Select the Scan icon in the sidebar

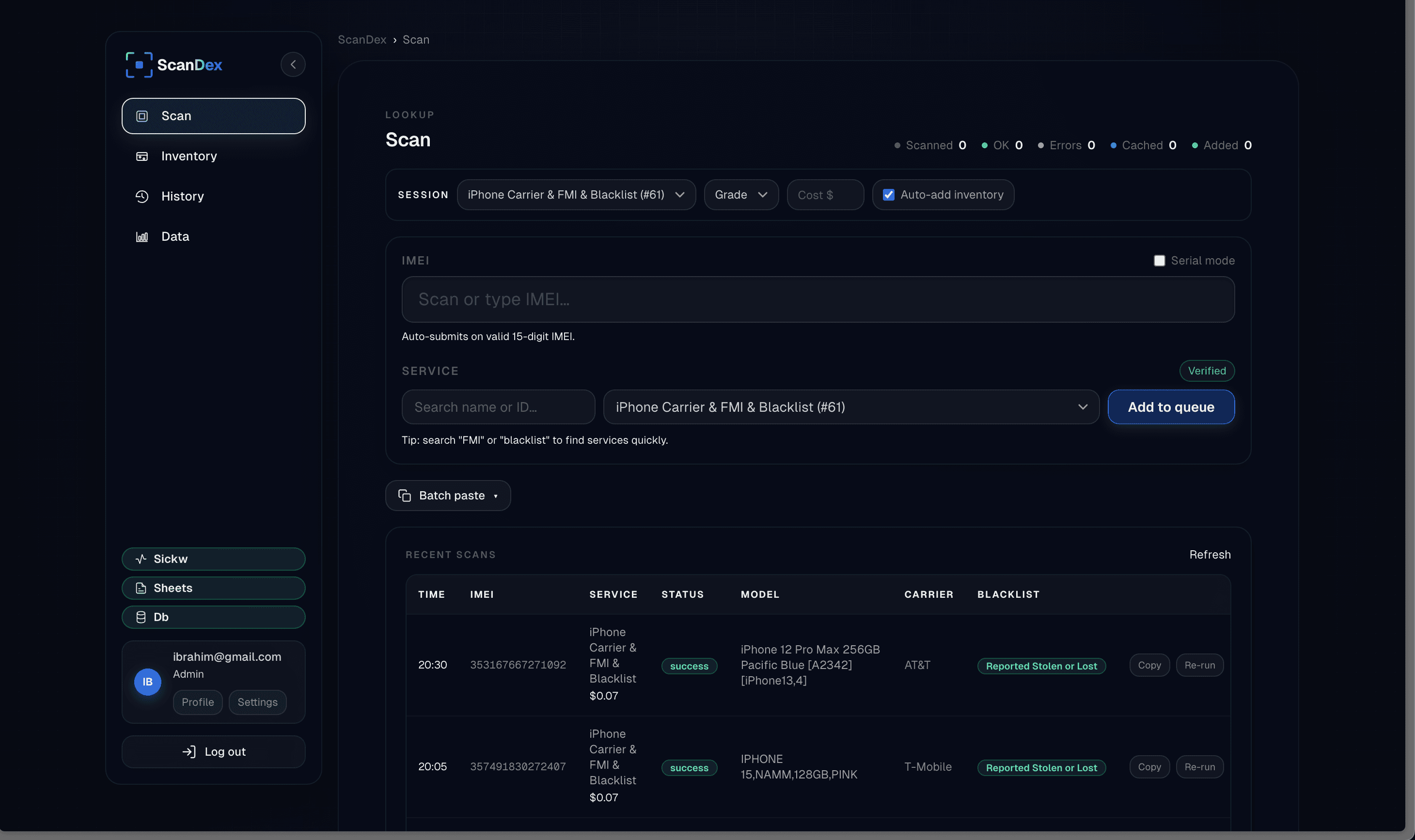(x=142, y=115)
